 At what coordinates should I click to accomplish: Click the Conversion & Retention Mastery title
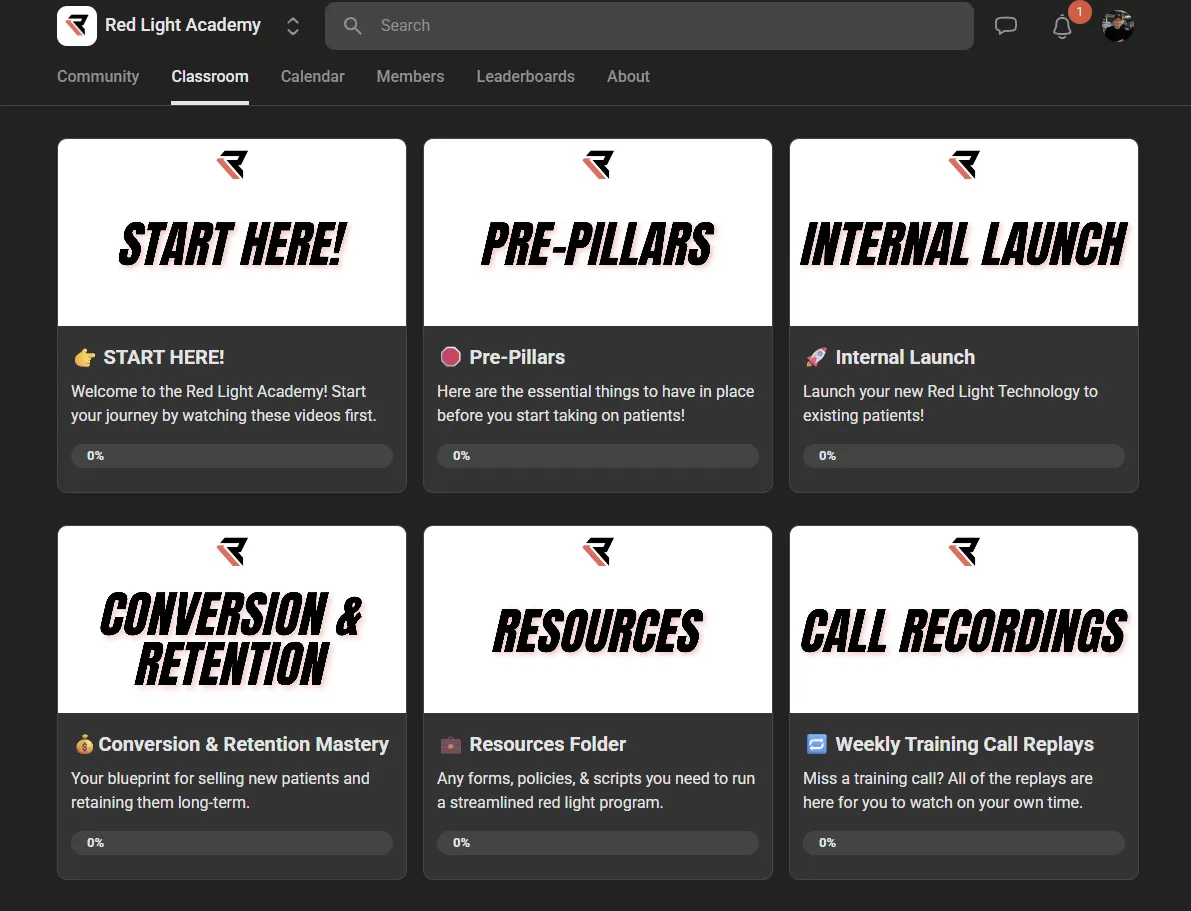click(x=244, y=744)
